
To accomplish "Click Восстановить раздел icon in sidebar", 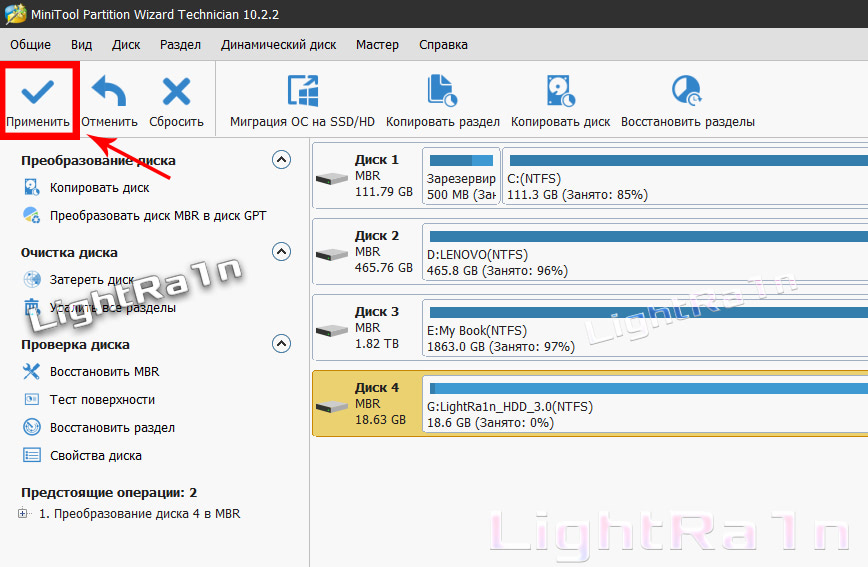I will click(x=32, y=427).
